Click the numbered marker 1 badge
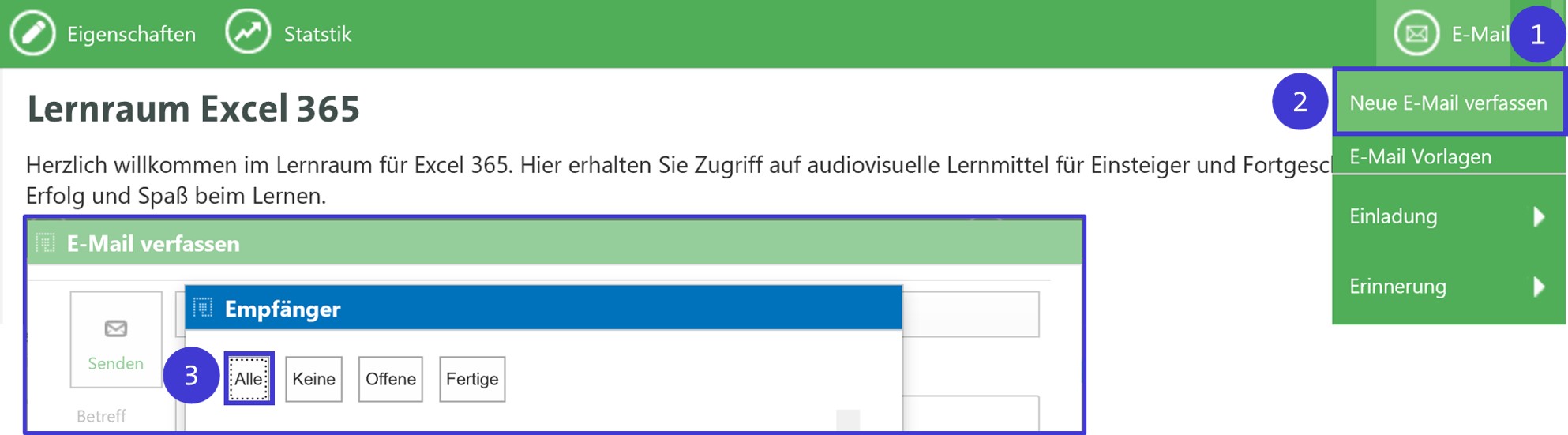 (1537, 34)
